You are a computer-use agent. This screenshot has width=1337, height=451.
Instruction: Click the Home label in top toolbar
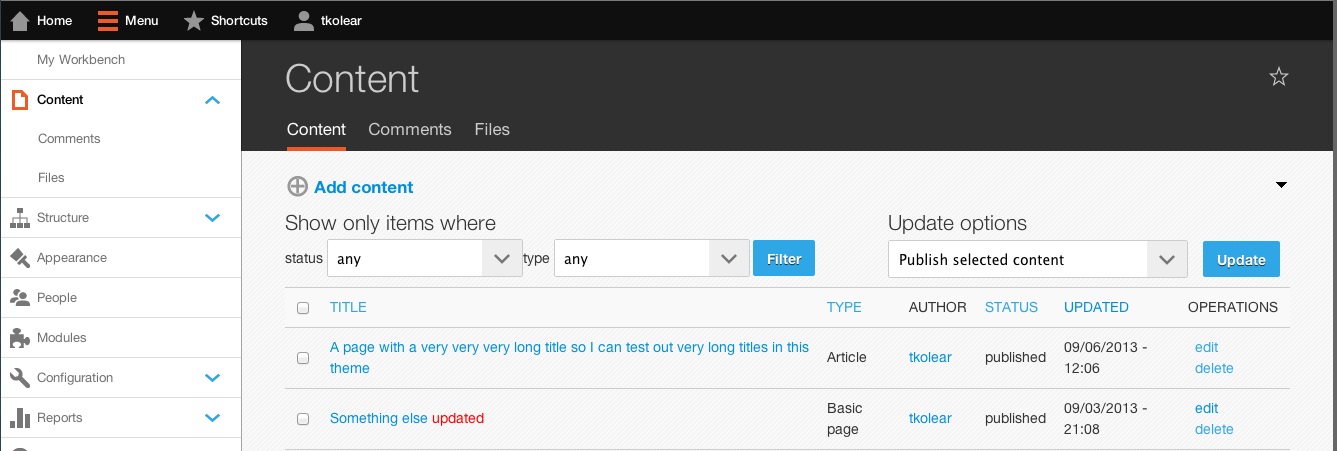click(54, 21)
